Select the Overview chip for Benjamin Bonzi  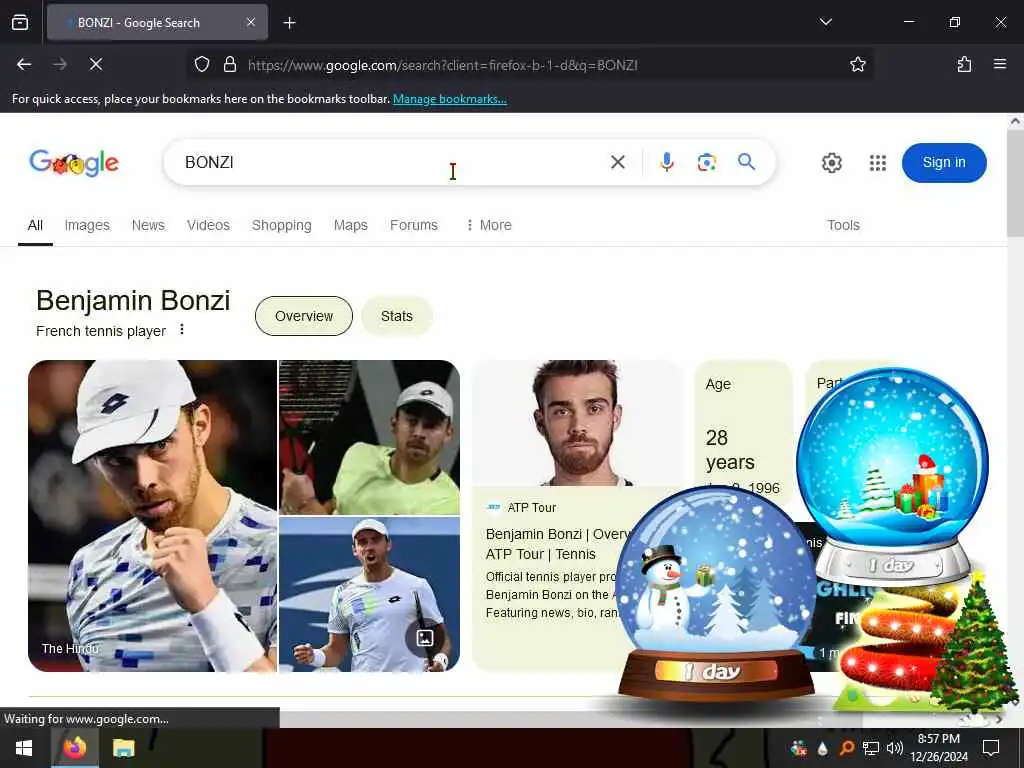[x=304, y=316]
